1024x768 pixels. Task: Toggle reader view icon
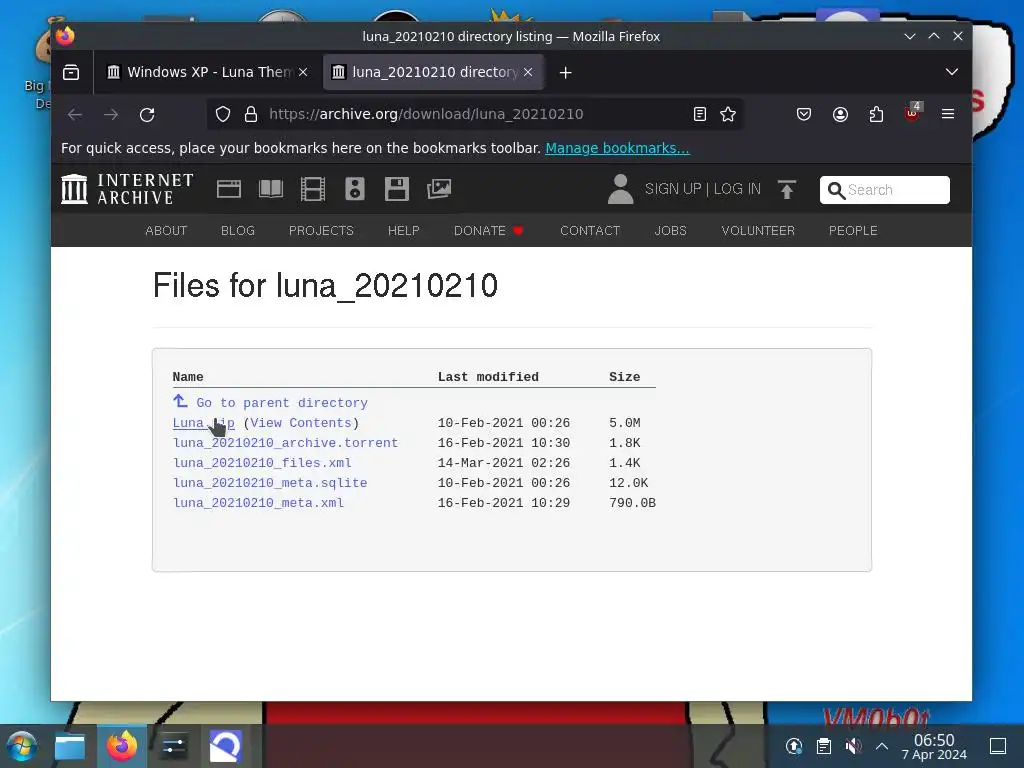699,114
